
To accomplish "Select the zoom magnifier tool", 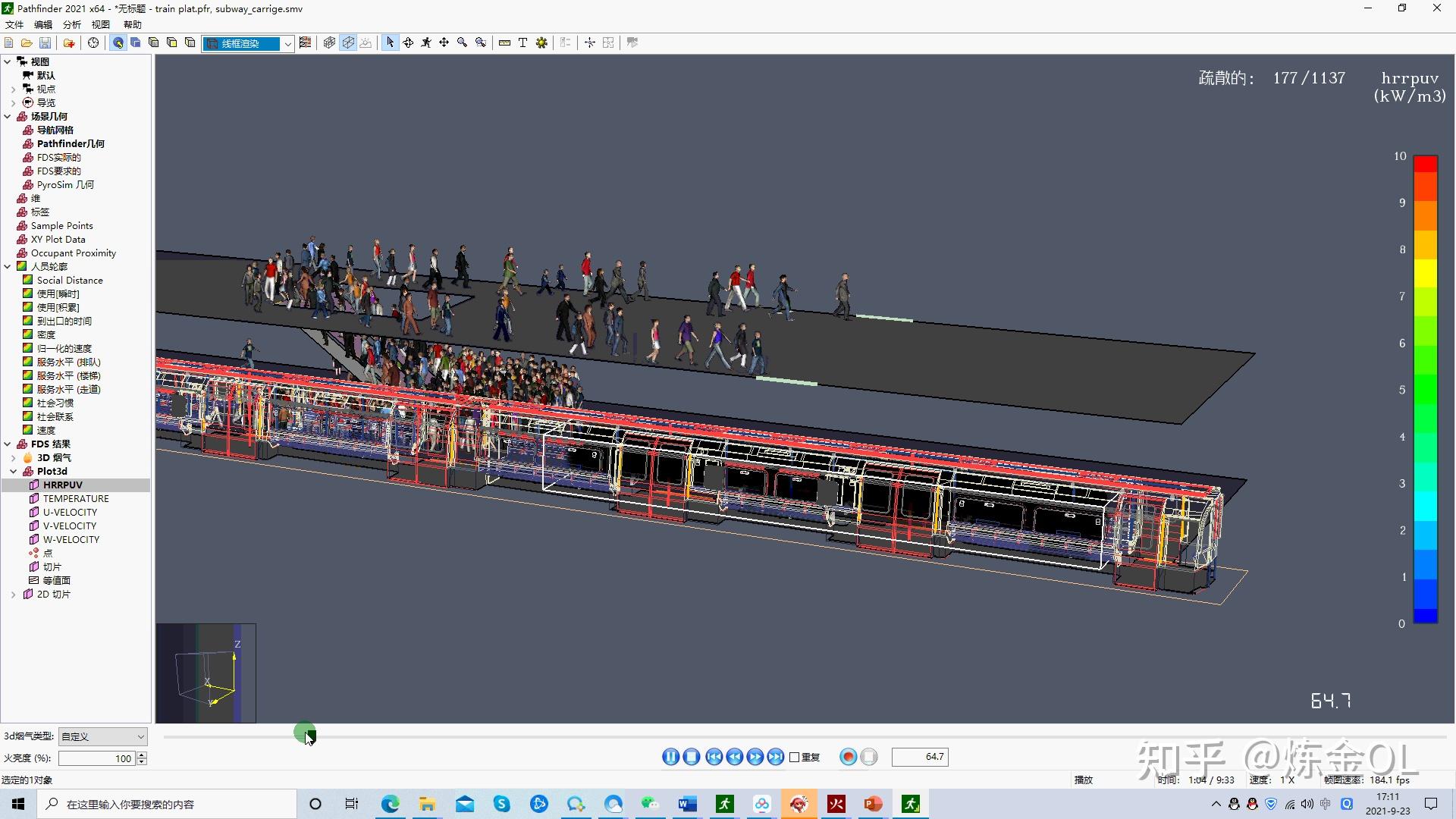I will [462, 43].
